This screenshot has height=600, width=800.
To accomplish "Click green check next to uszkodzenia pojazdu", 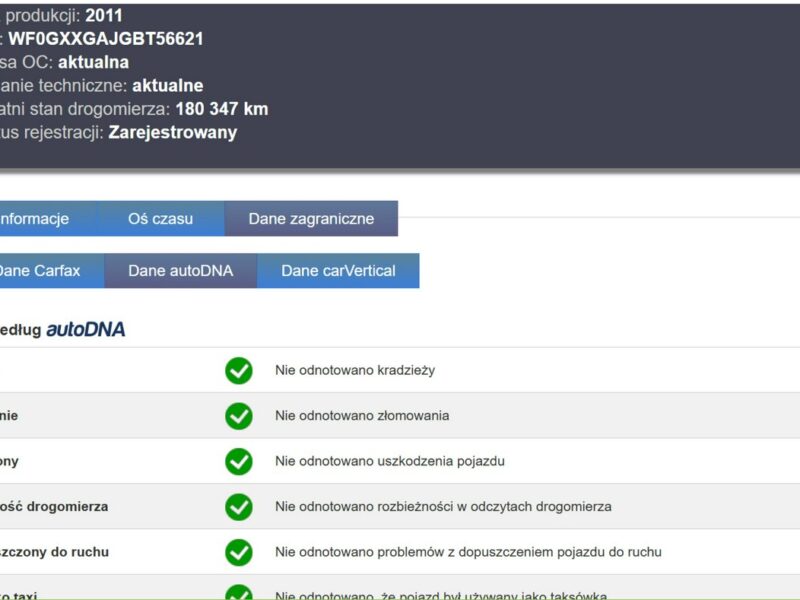I will [239, 461].
